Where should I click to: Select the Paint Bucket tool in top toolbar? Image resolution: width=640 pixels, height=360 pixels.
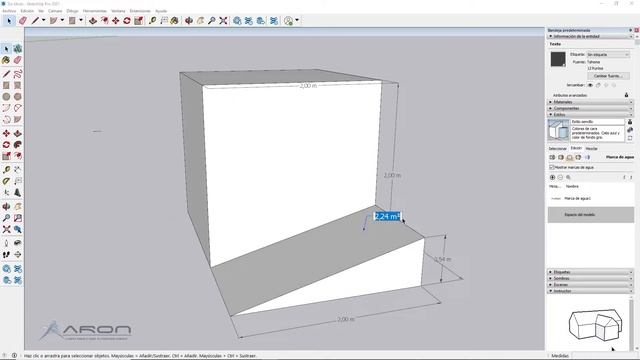tap(175, 20)
